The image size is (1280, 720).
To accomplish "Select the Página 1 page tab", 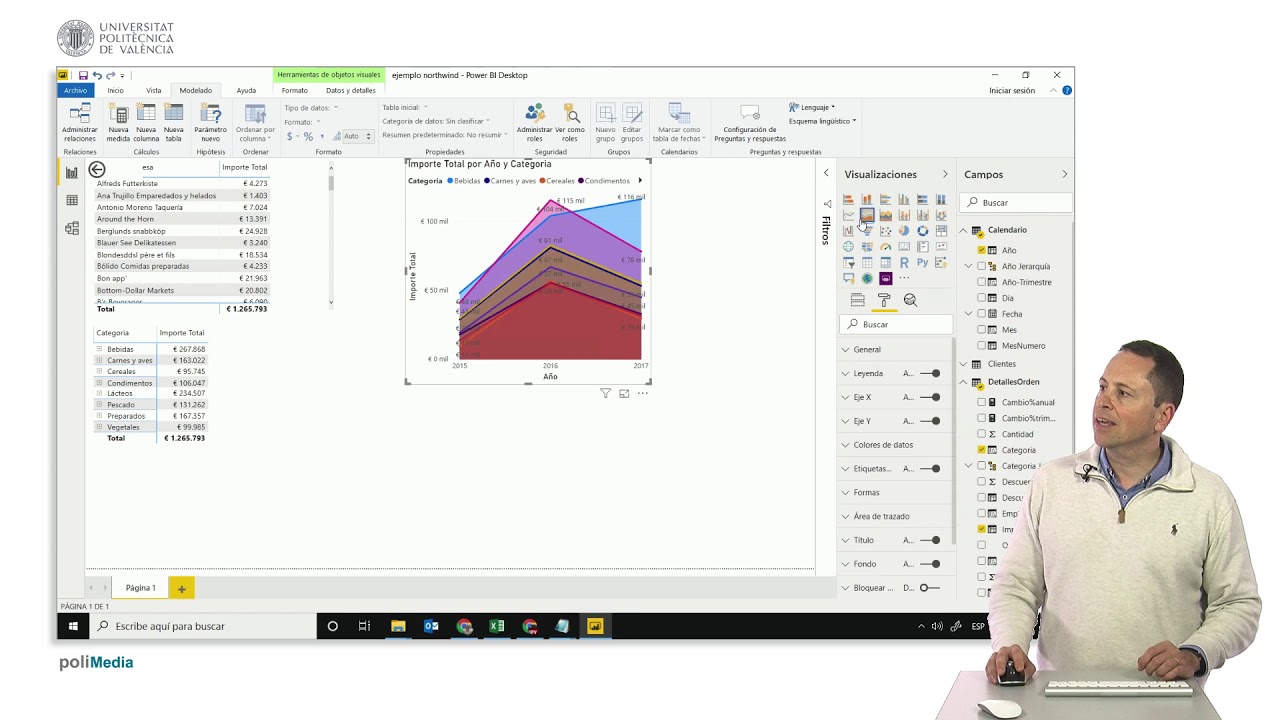I will (141, 588).
